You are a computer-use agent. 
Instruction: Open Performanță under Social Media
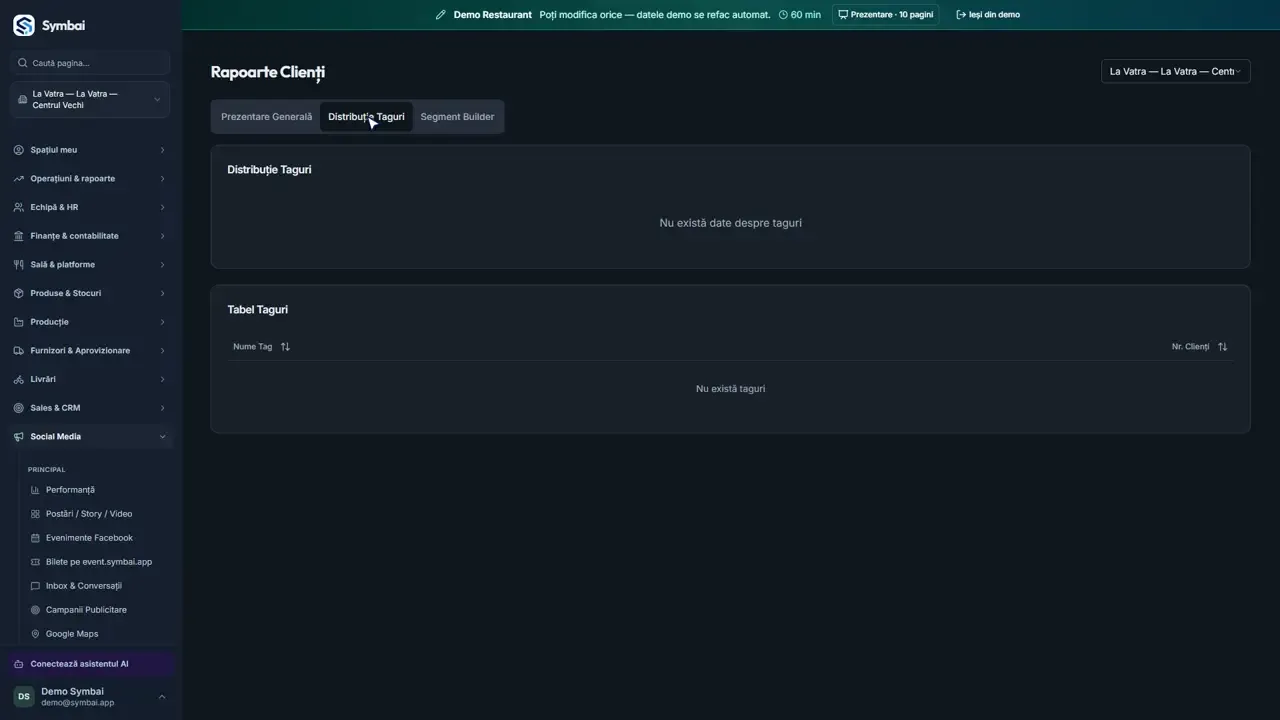point(70,490)
